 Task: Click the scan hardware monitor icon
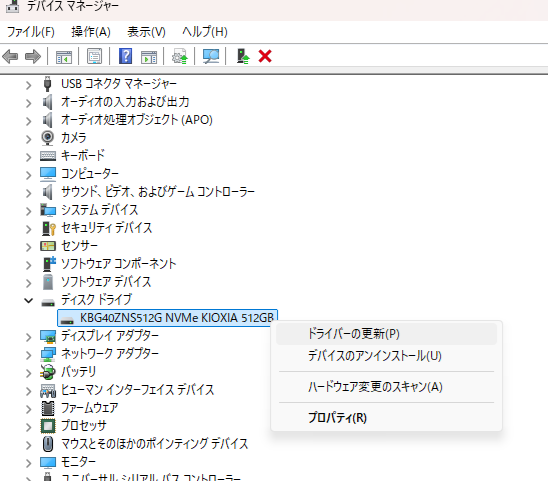211,56
